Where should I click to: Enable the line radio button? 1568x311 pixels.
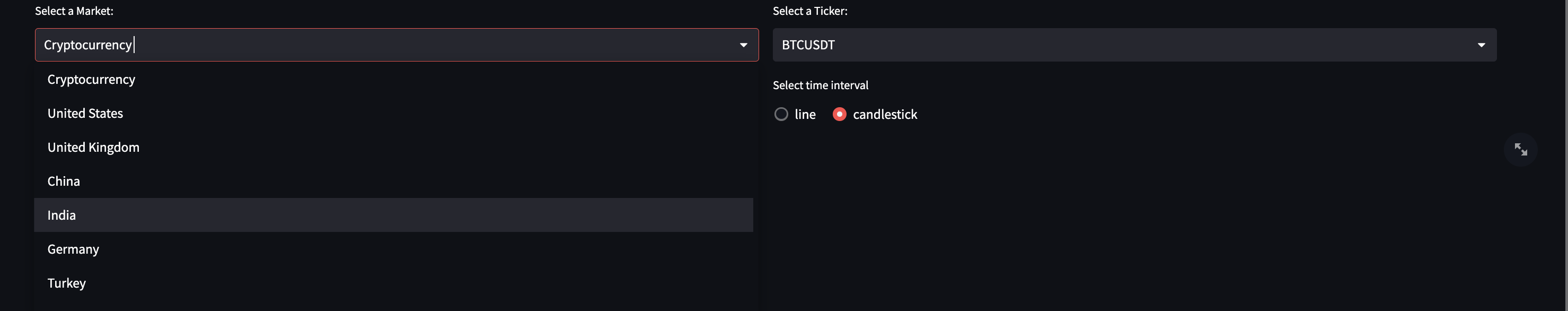[781, 114]
